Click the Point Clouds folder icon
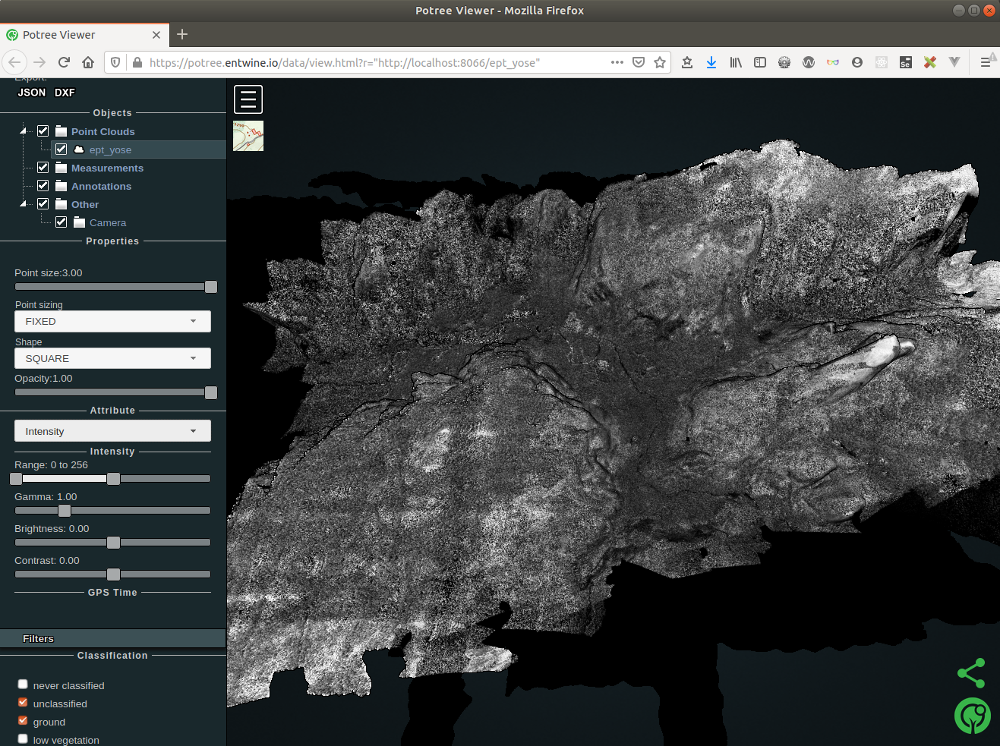This screenshot has width=1000, height=746. pyautogui.click(x=61, y=131)
